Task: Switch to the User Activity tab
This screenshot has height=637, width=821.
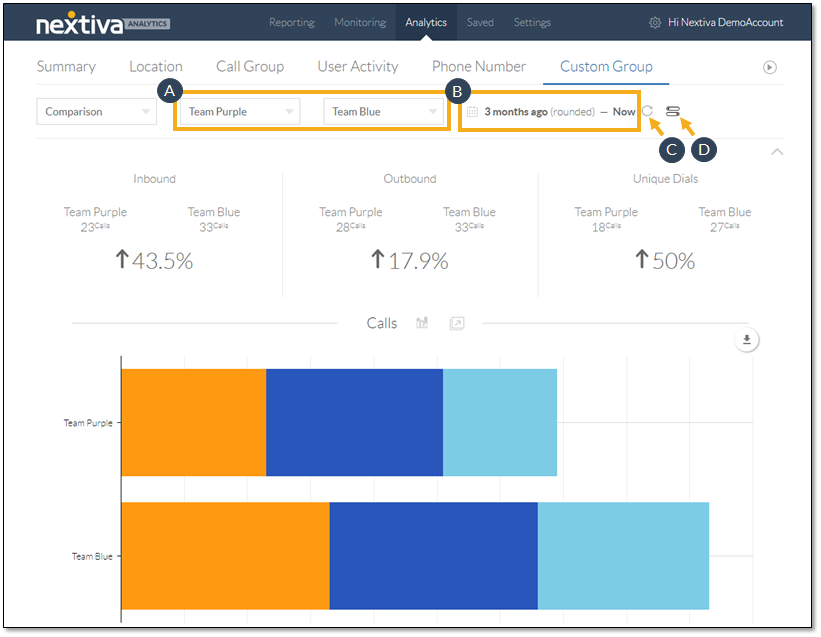Action: (358, 66)
